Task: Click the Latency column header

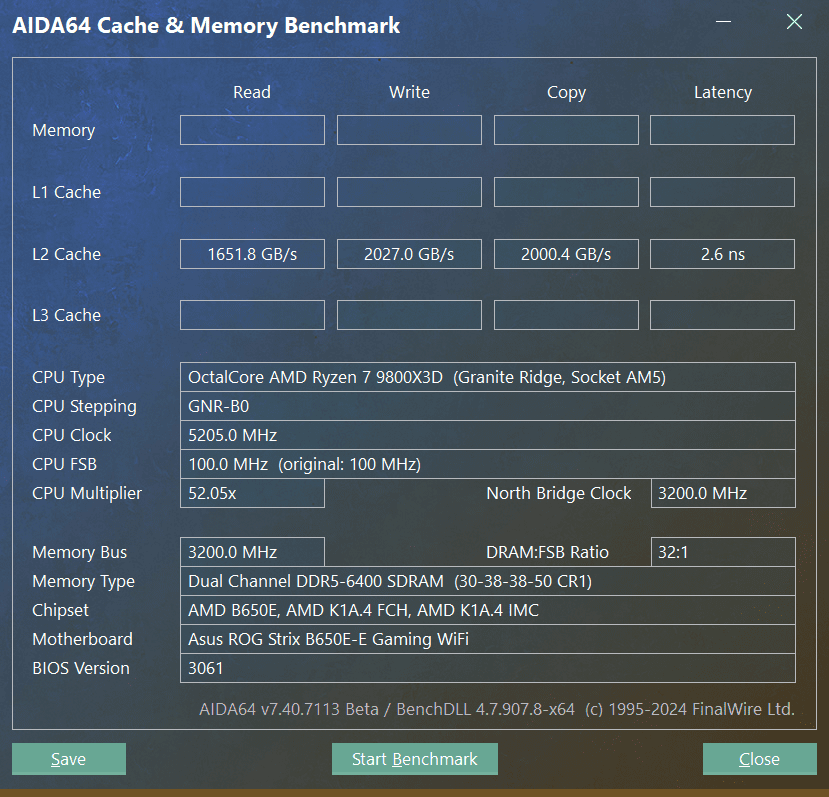Action: [723, 93]
